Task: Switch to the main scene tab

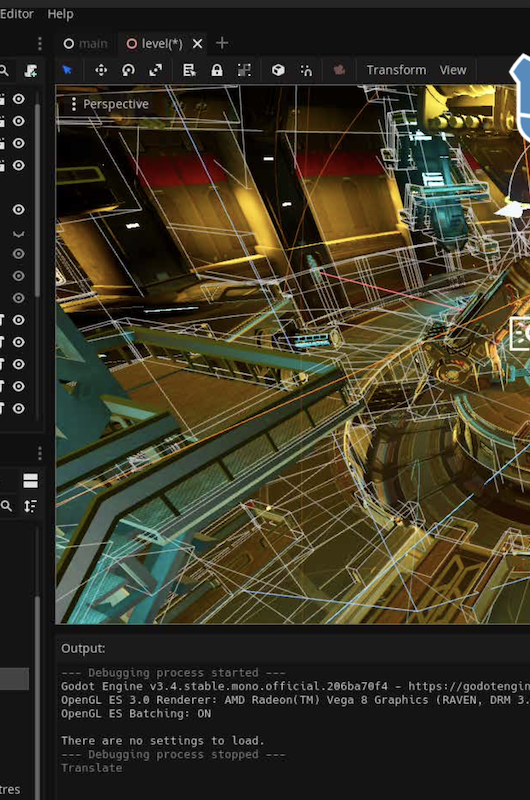Action: [x=86, y=44]
